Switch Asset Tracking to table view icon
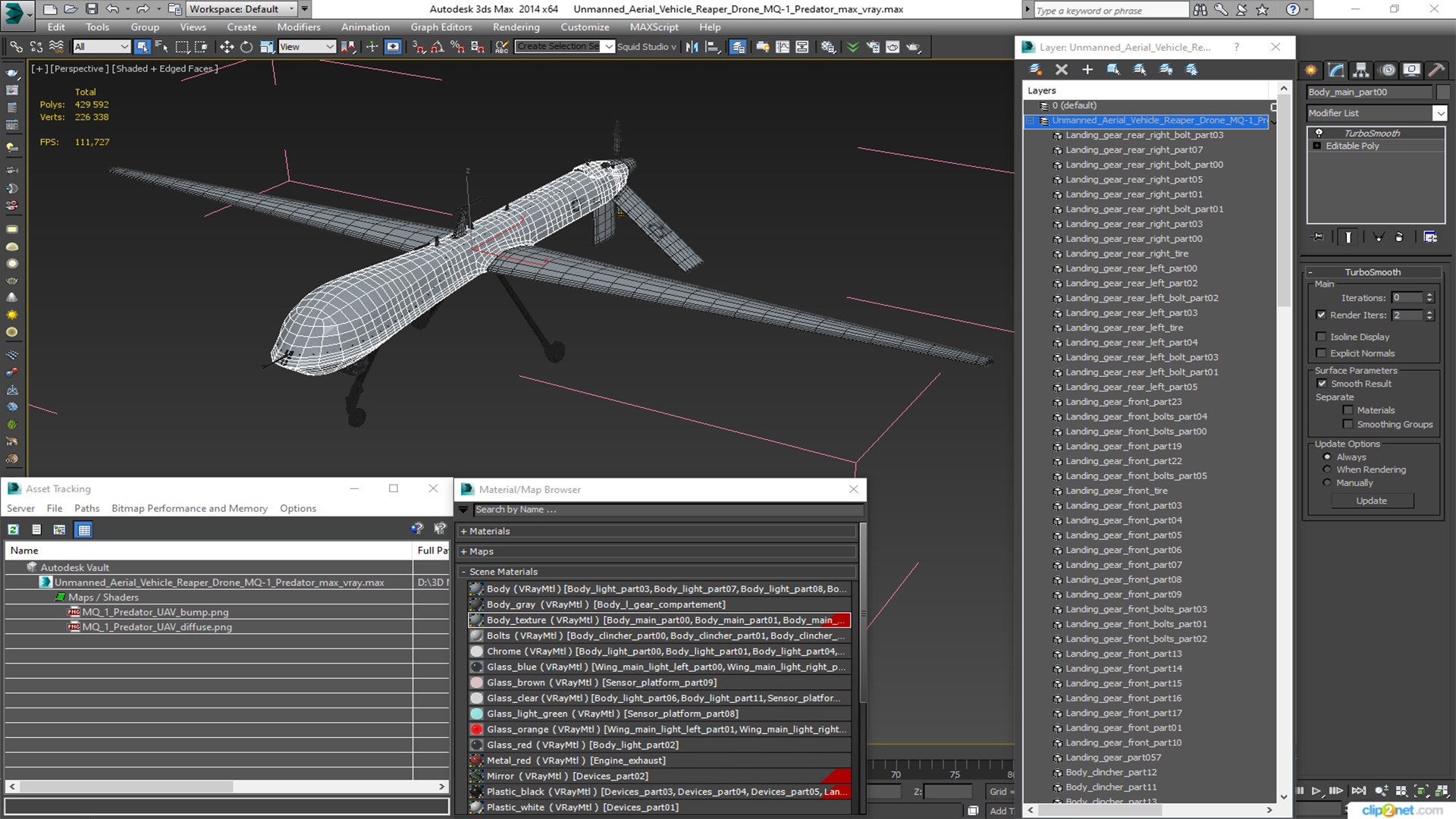The image size is (1456, 819). [x=84, y=530]
